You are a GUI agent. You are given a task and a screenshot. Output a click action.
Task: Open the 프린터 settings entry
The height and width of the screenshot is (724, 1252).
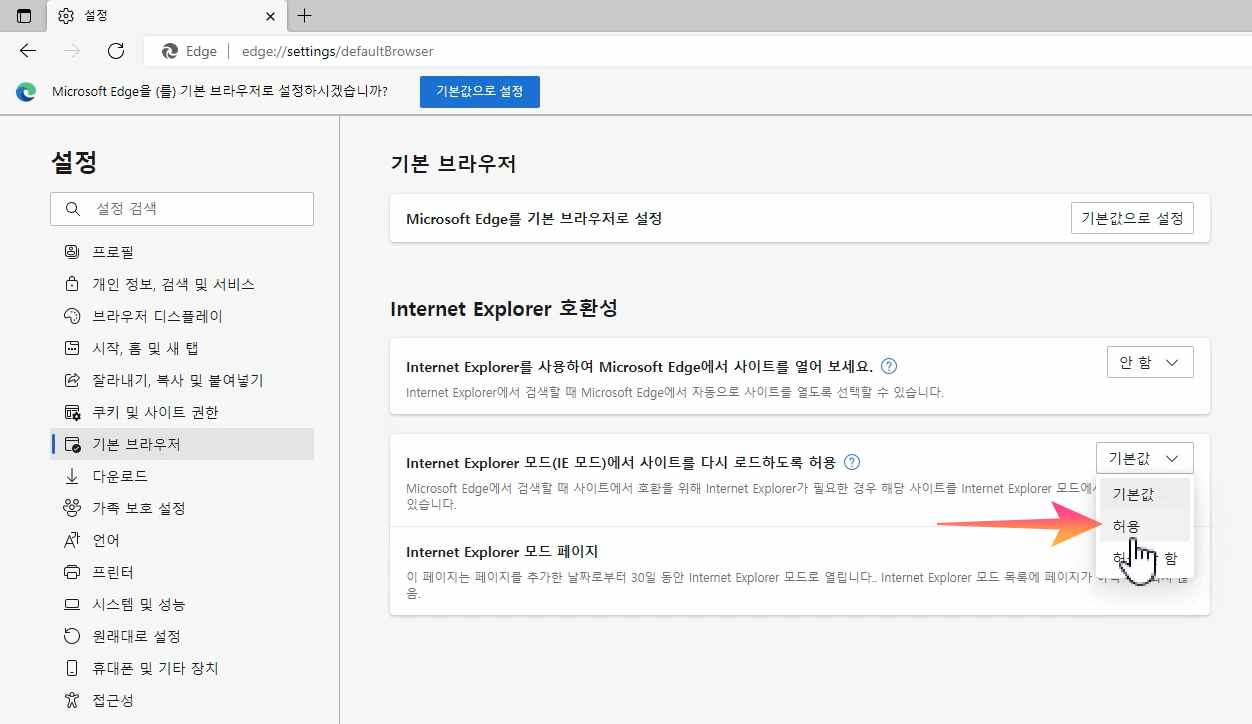pyautogui.click(x=182, y=572)
